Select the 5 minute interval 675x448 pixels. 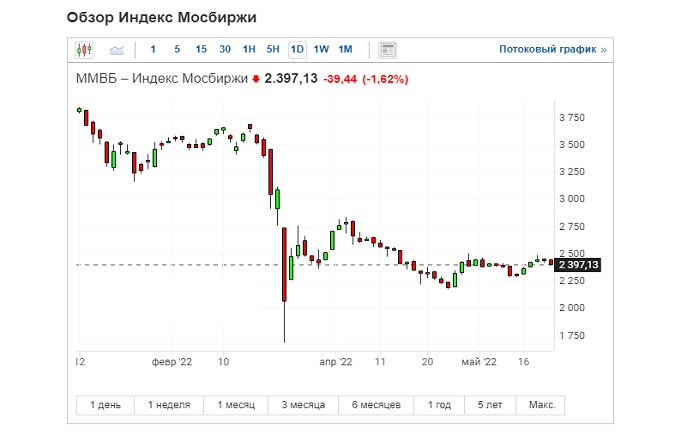click(x=177, y=49)
